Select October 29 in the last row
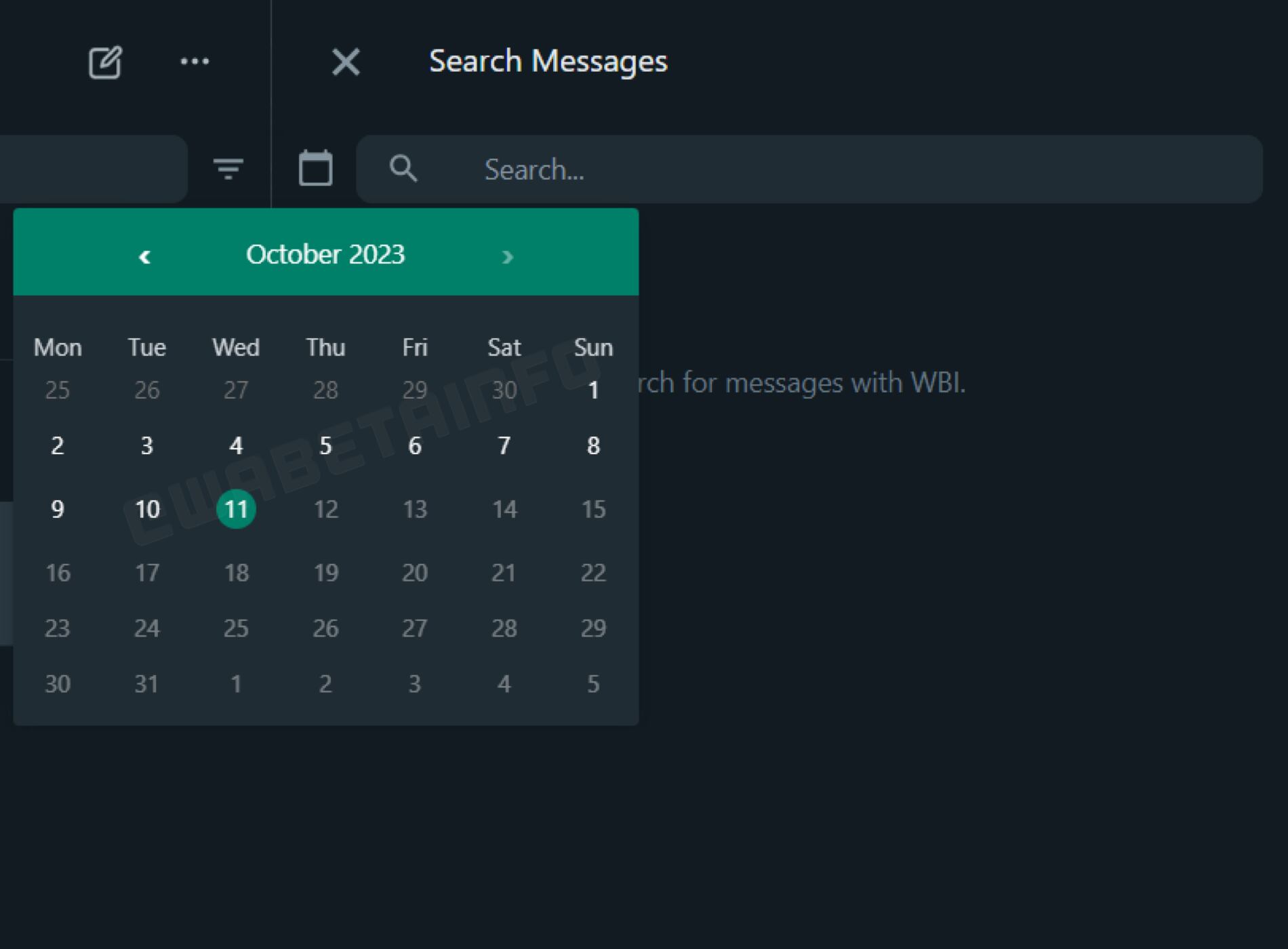This screenshot has height=949, width=1288. pos(593,628)
